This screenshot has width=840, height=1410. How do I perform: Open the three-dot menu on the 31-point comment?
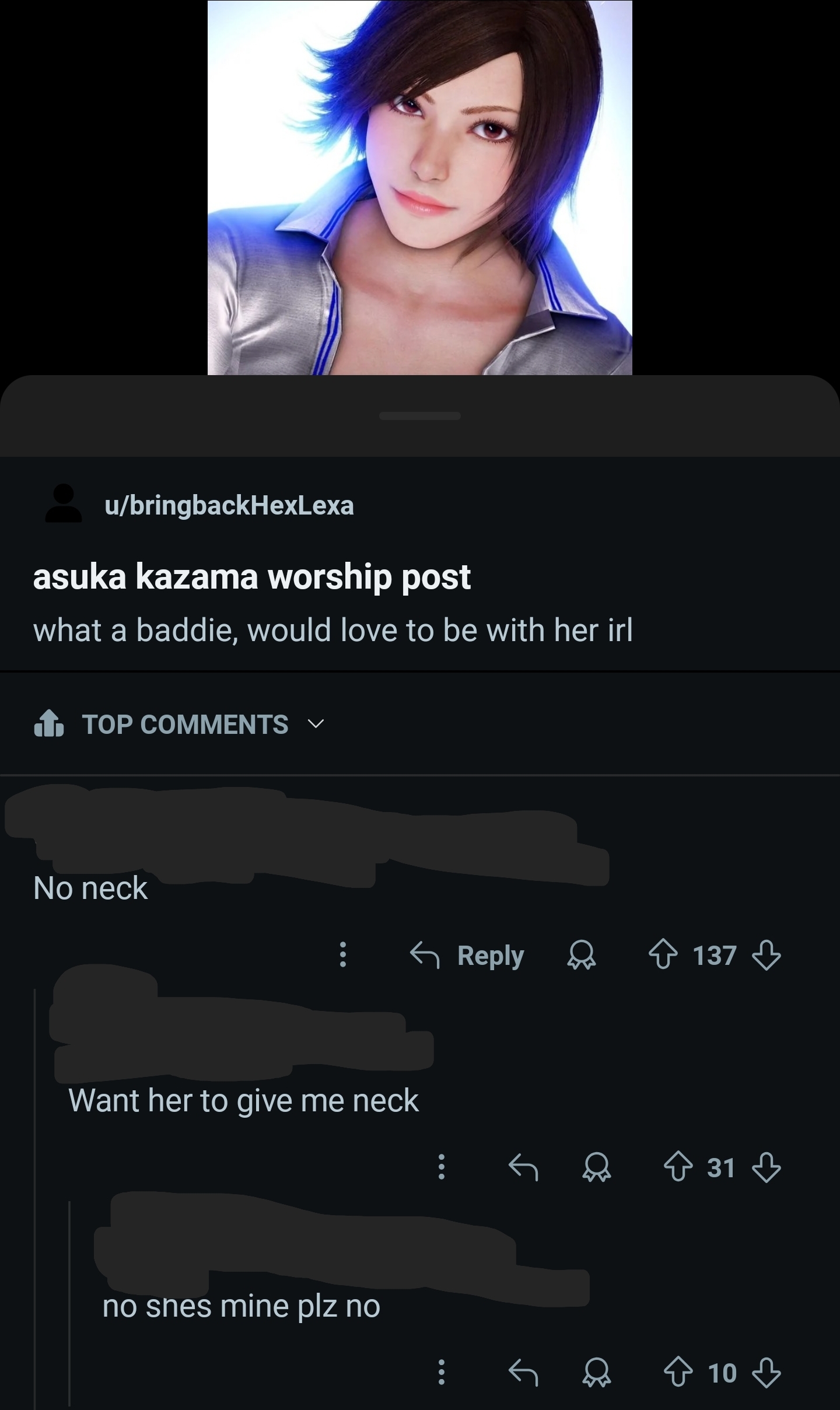pos(442,1167)
